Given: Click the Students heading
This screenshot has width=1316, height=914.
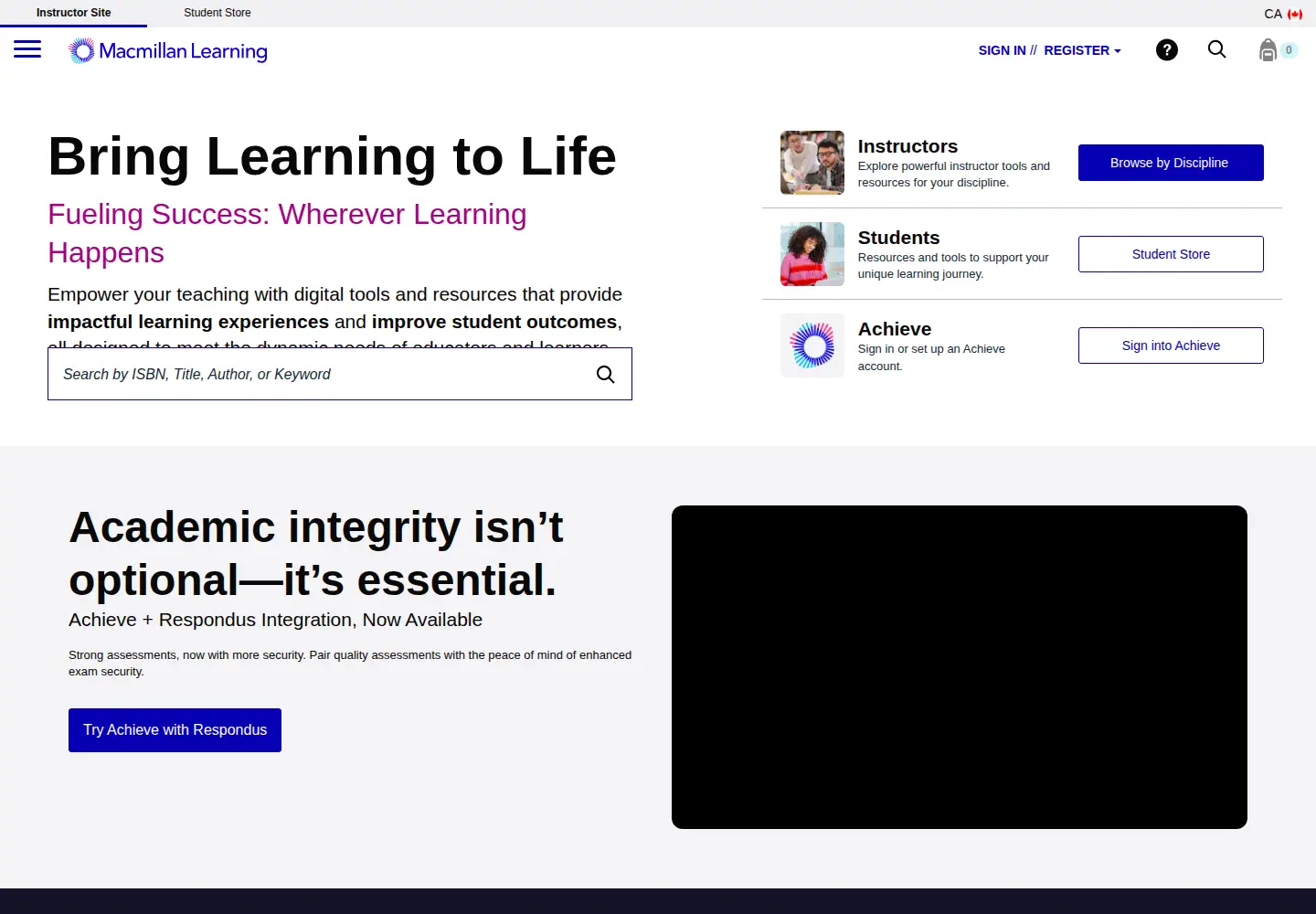Looking at the screenshot, I should pos(898,238).
